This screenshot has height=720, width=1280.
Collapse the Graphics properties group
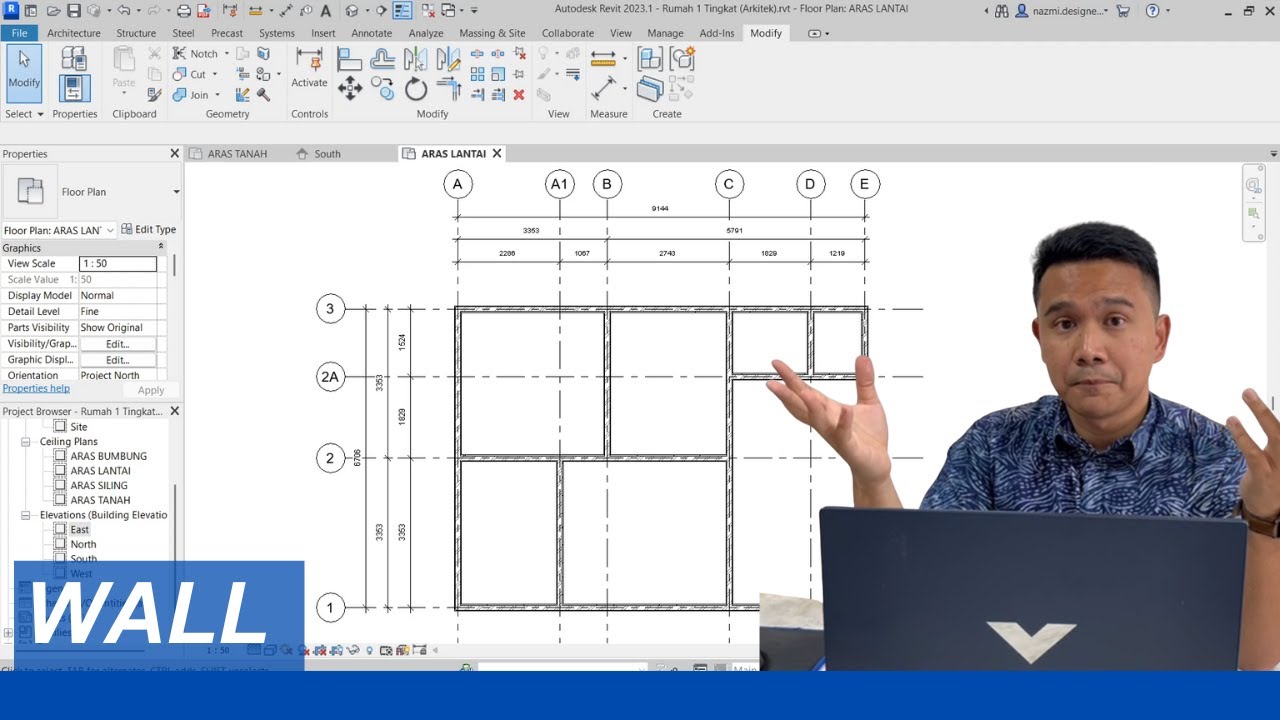pyautogui.click(x=161, y=247)
